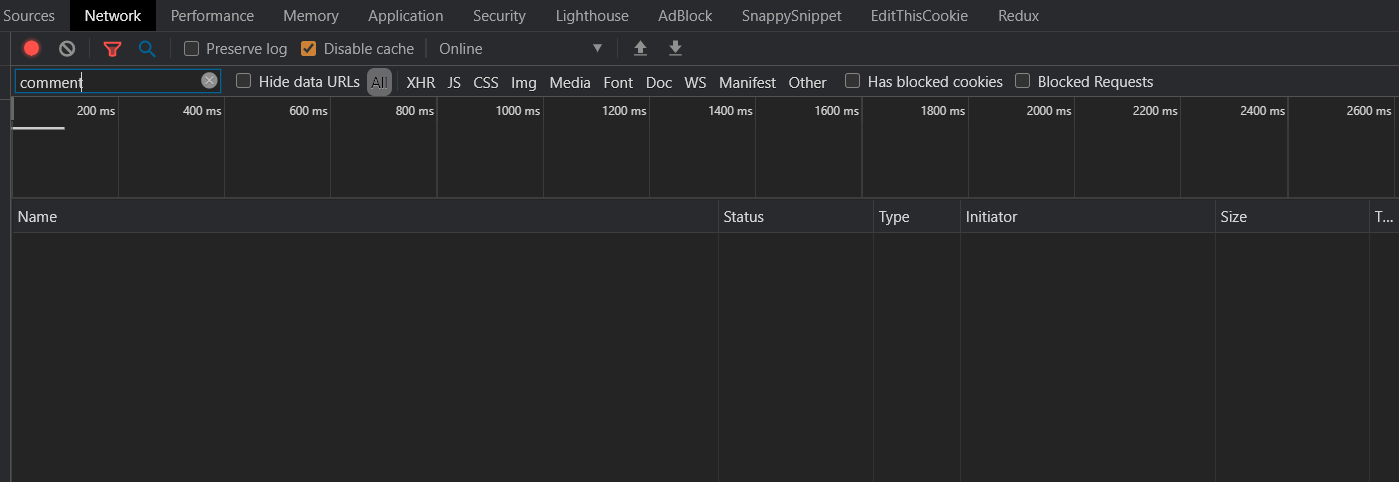The width and height of the screenshot is (1399, 482).
Task: Check the Hide data URLs option
Action: [244, 81]
